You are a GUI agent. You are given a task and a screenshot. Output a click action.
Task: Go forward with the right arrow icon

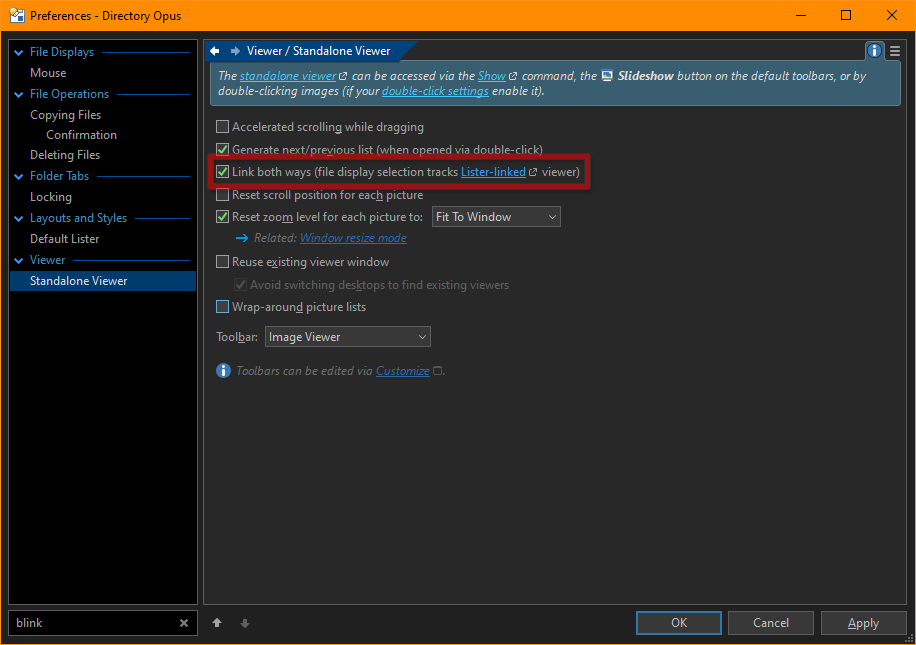click(x=235, y=51)
